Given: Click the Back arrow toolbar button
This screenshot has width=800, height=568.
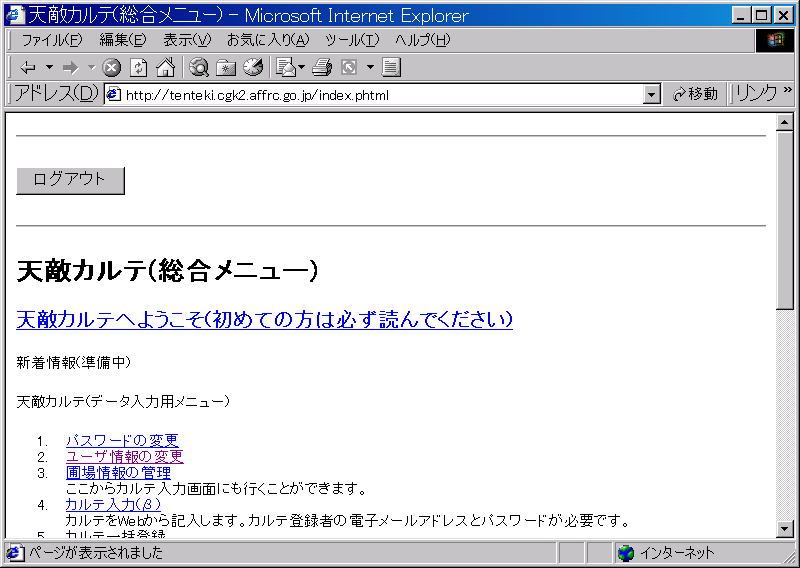Looking at the screenshot, I should tap(27, 68).
